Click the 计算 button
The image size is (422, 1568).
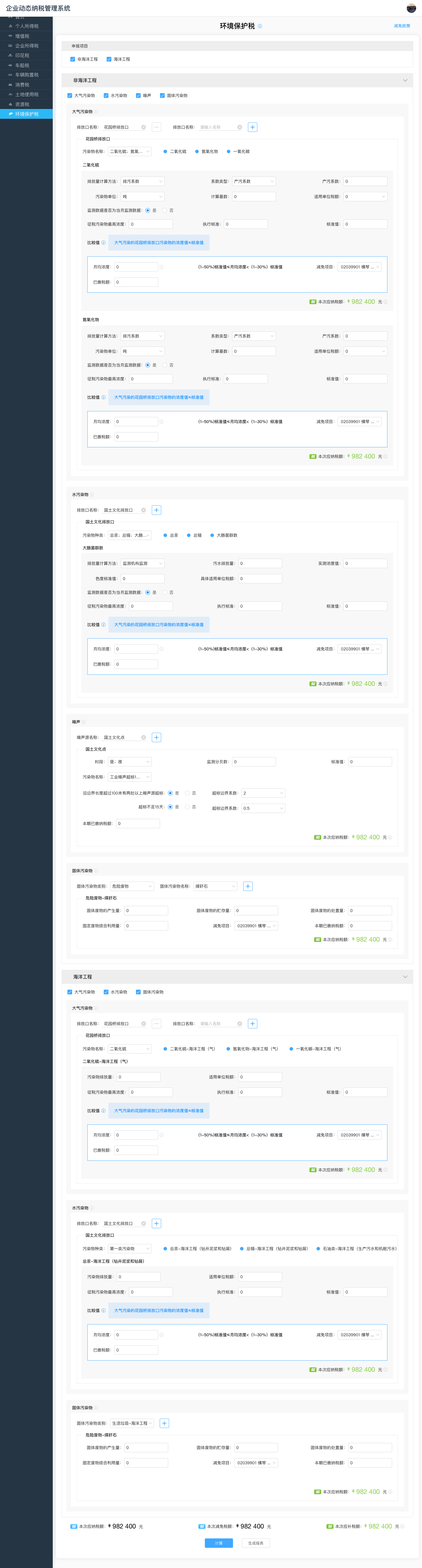(219, 1543)
